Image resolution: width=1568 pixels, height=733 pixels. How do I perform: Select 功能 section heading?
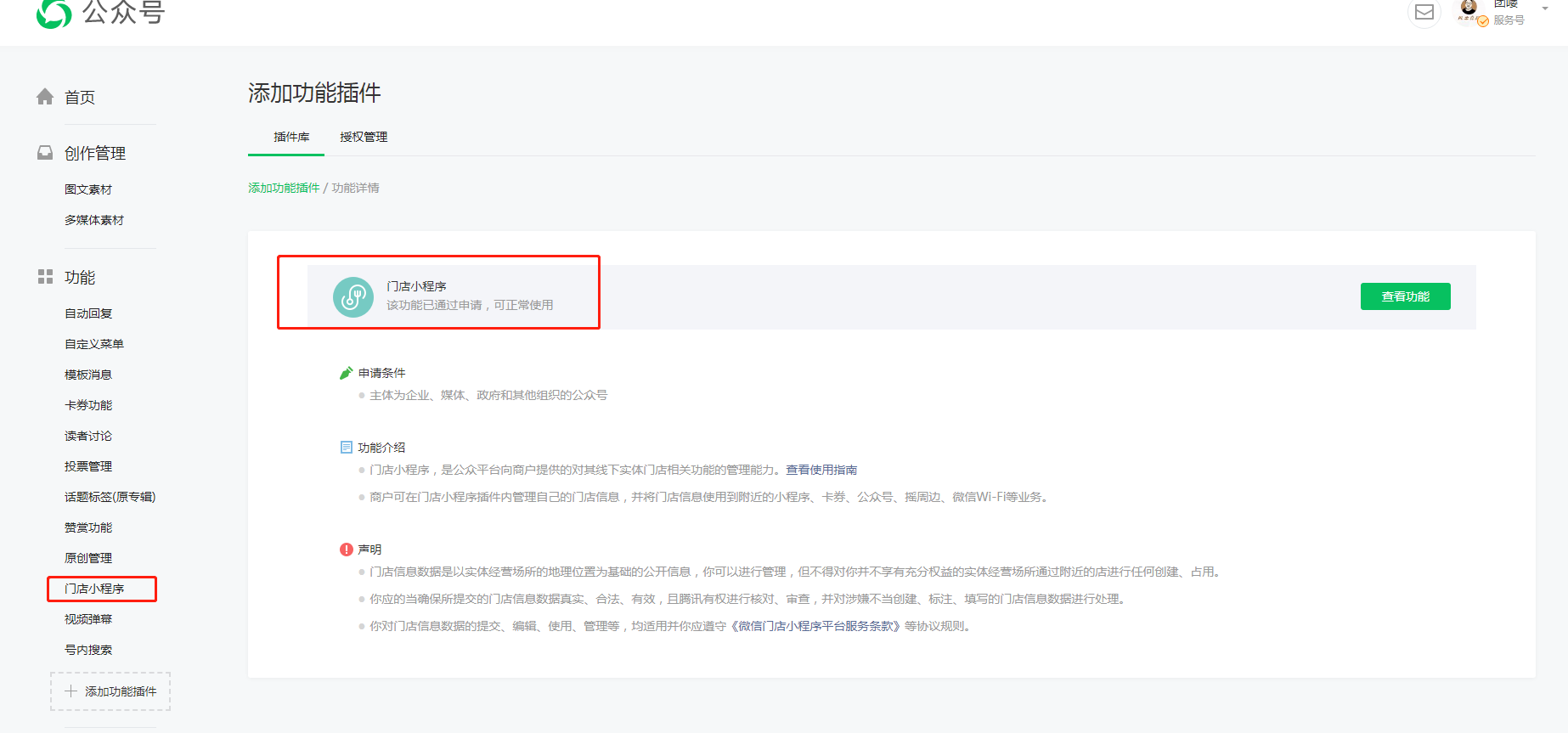[80, 278]
